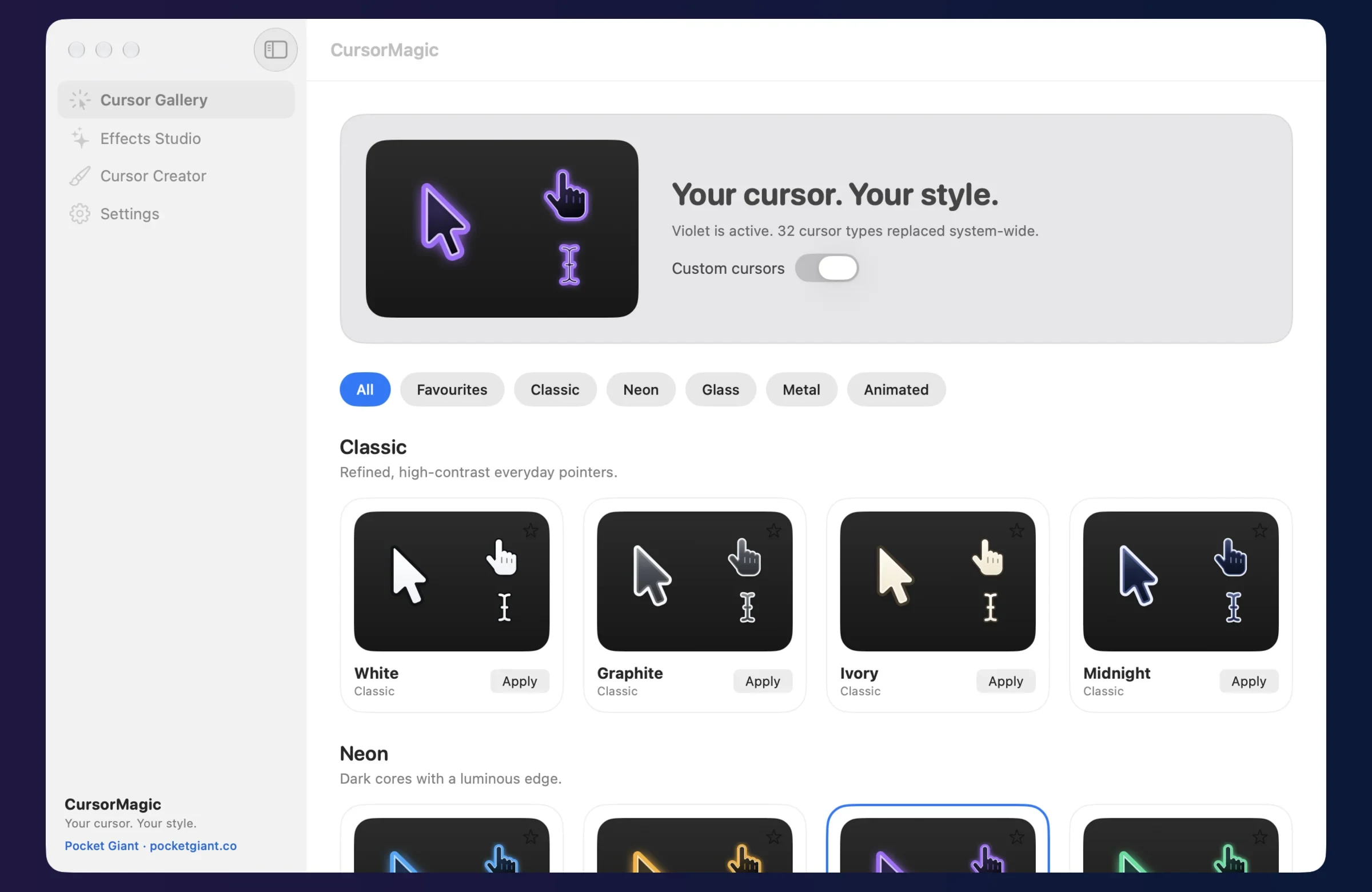The height and width of the screenshot is (892, 1372).
Task: Apply the White cursor set
Action: pos(520,681)
